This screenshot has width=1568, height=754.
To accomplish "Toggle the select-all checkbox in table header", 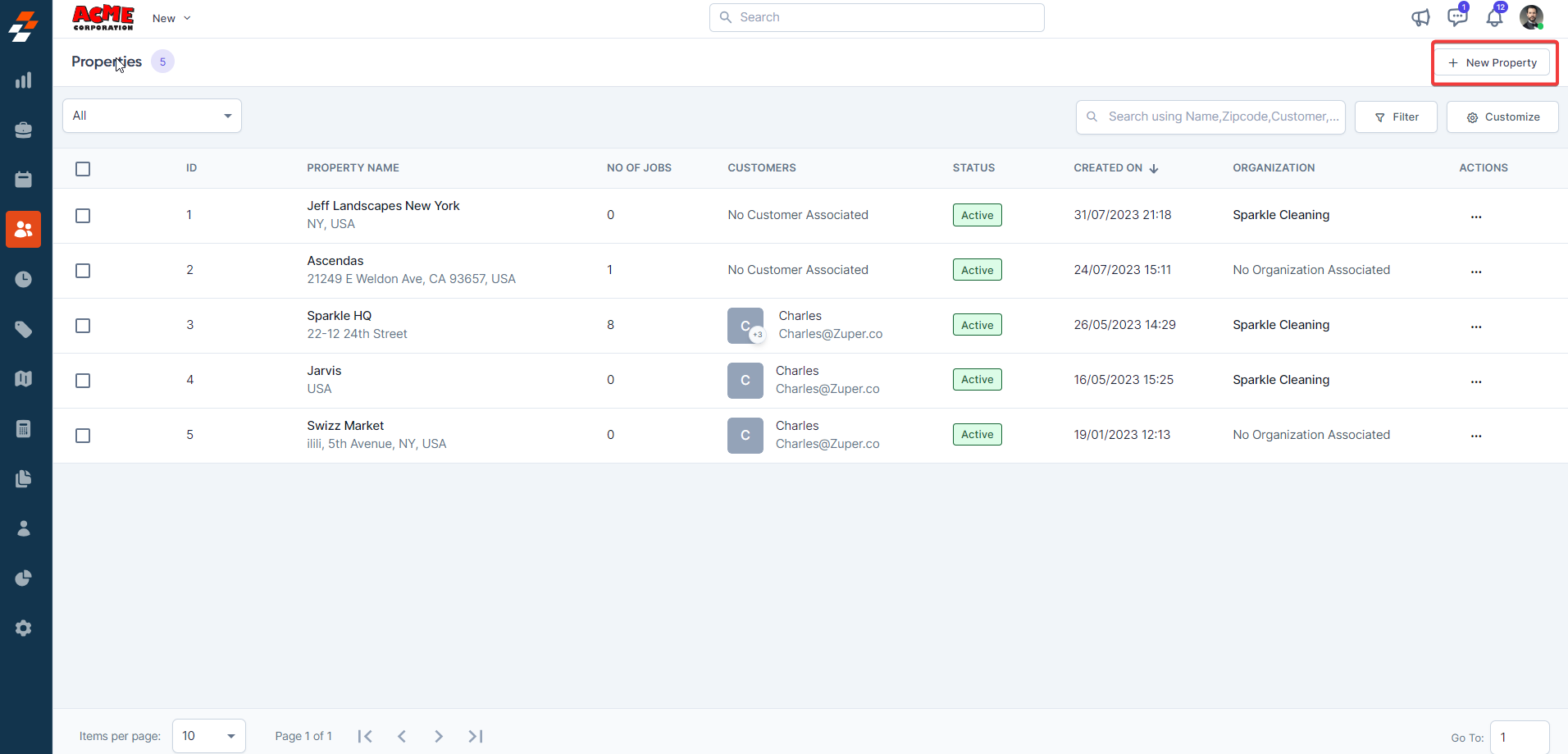I will pos(83,169).
